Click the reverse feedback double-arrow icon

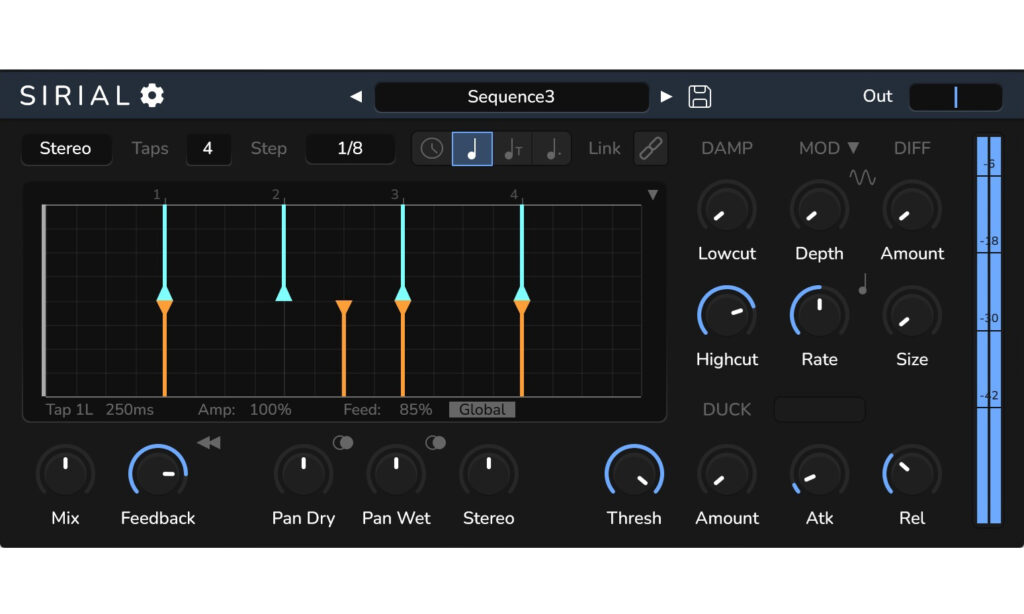point(208,443)
